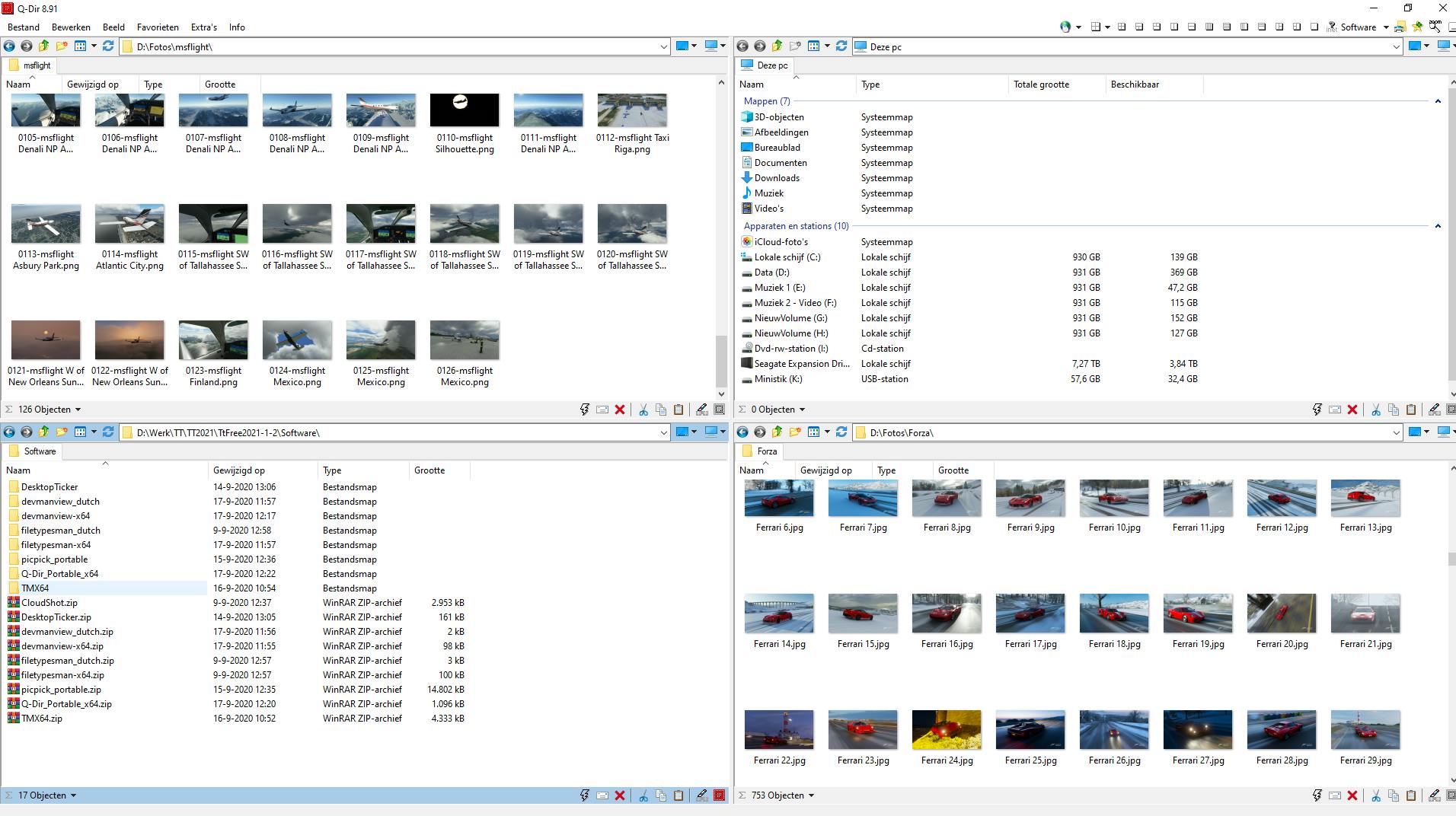Click the red delete X in msflight pane status bar
This screenshot has height=816, width=1456.
click(x=620, y=410)
